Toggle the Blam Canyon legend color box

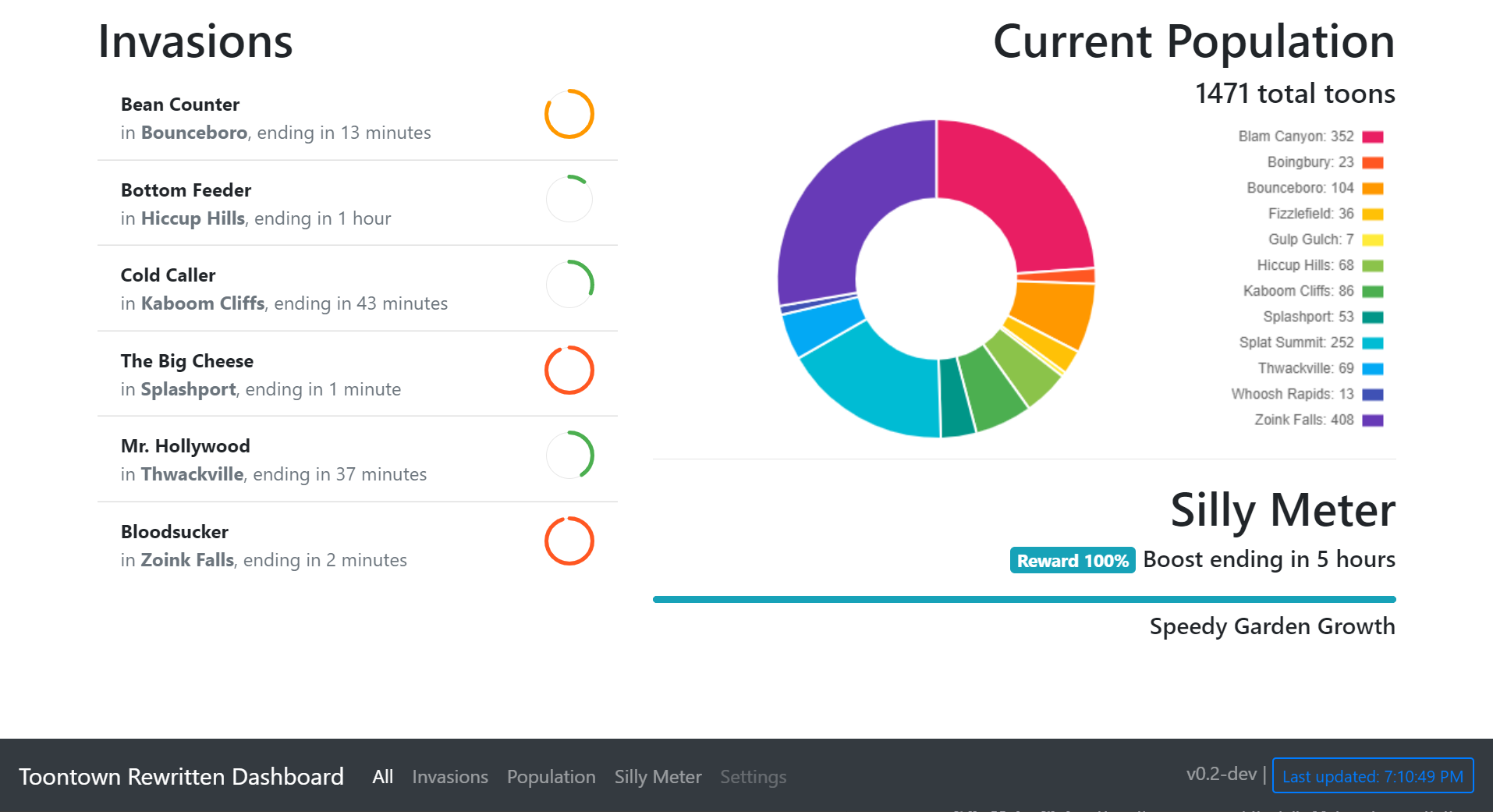1373,137
